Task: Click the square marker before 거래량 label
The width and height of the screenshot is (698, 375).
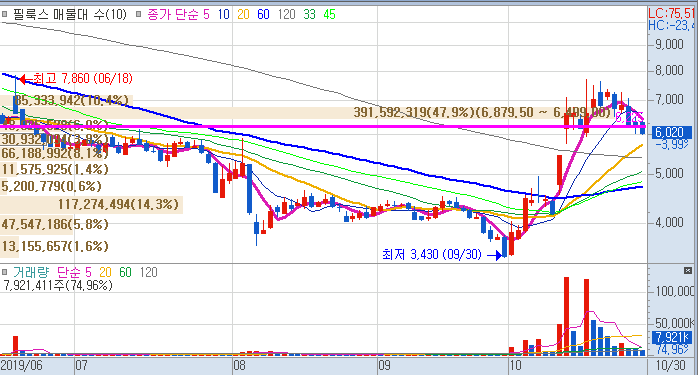Action: pyautogui.click(x=5, y=272)
